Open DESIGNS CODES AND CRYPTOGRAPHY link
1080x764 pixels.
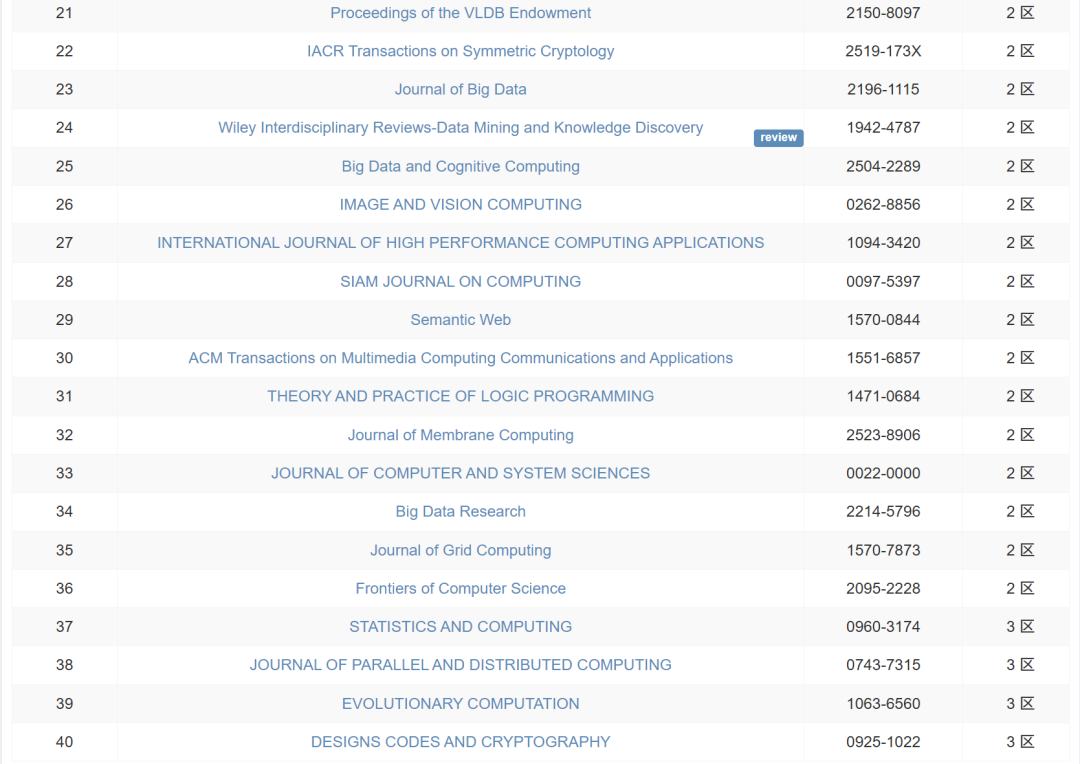click(x=460, y=742)
